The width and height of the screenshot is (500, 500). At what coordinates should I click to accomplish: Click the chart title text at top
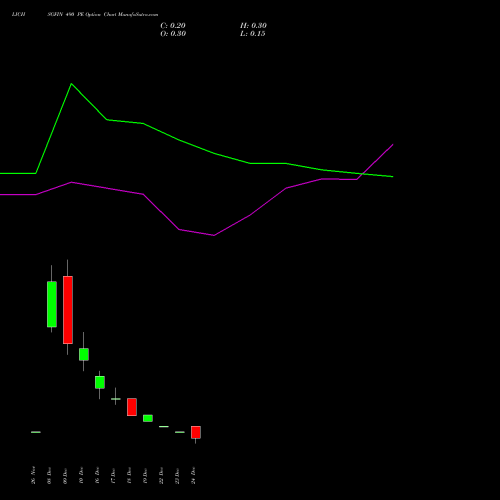[85, 14]
